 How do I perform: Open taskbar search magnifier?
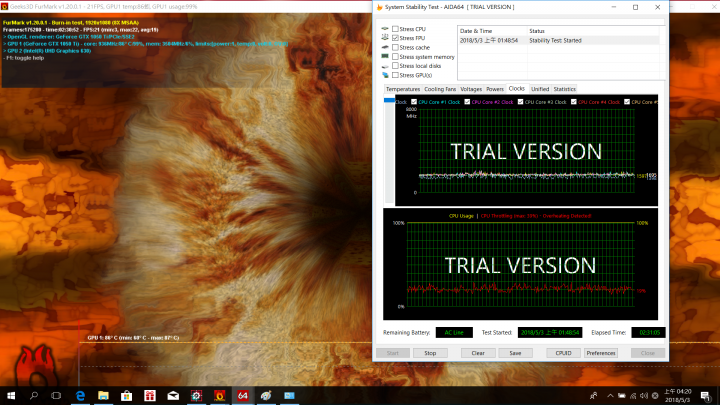click(34, 395)
